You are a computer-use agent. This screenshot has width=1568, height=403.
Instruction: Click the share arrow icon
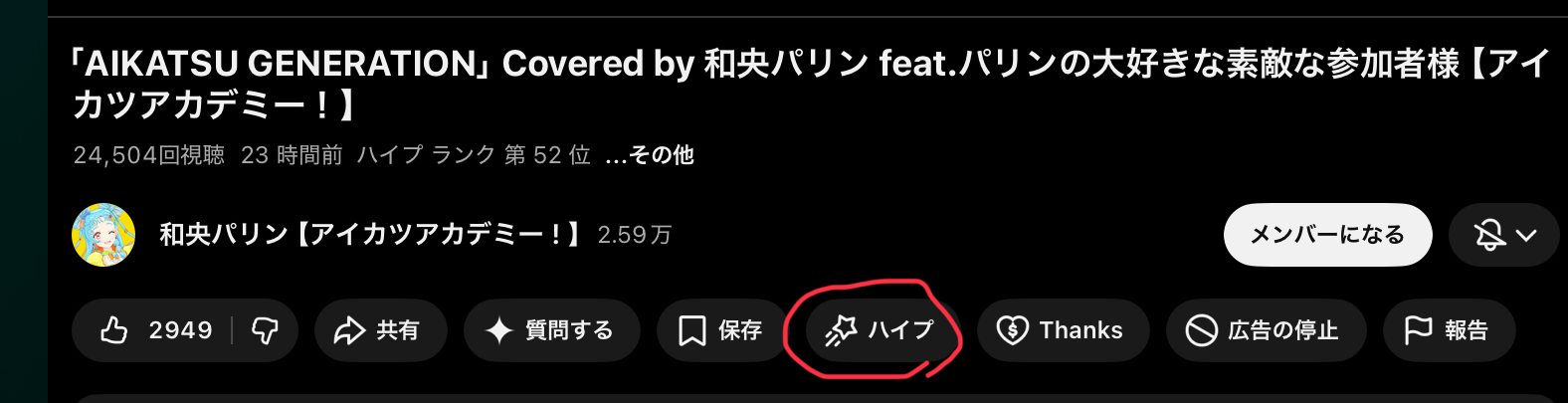(x=349, y=330)
